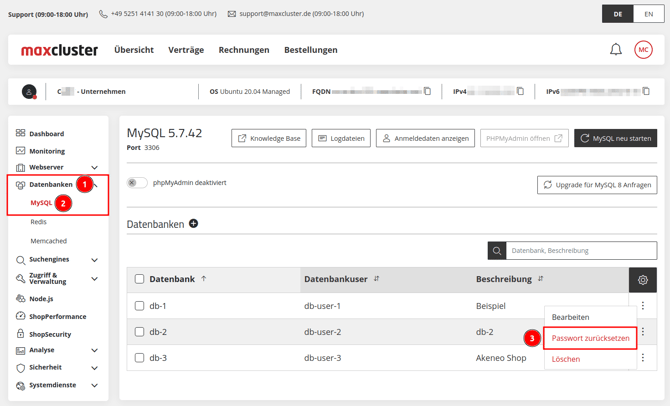Click the notification bell icon
Screen dimensions: 670x406
(616, 50)
